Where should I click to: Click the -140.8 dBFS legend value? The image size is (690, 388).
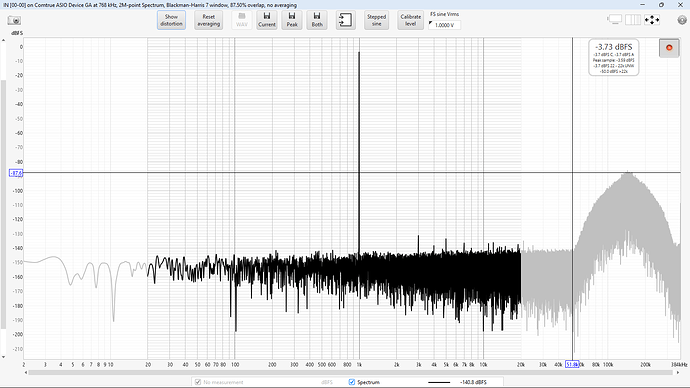coord(473,382)
